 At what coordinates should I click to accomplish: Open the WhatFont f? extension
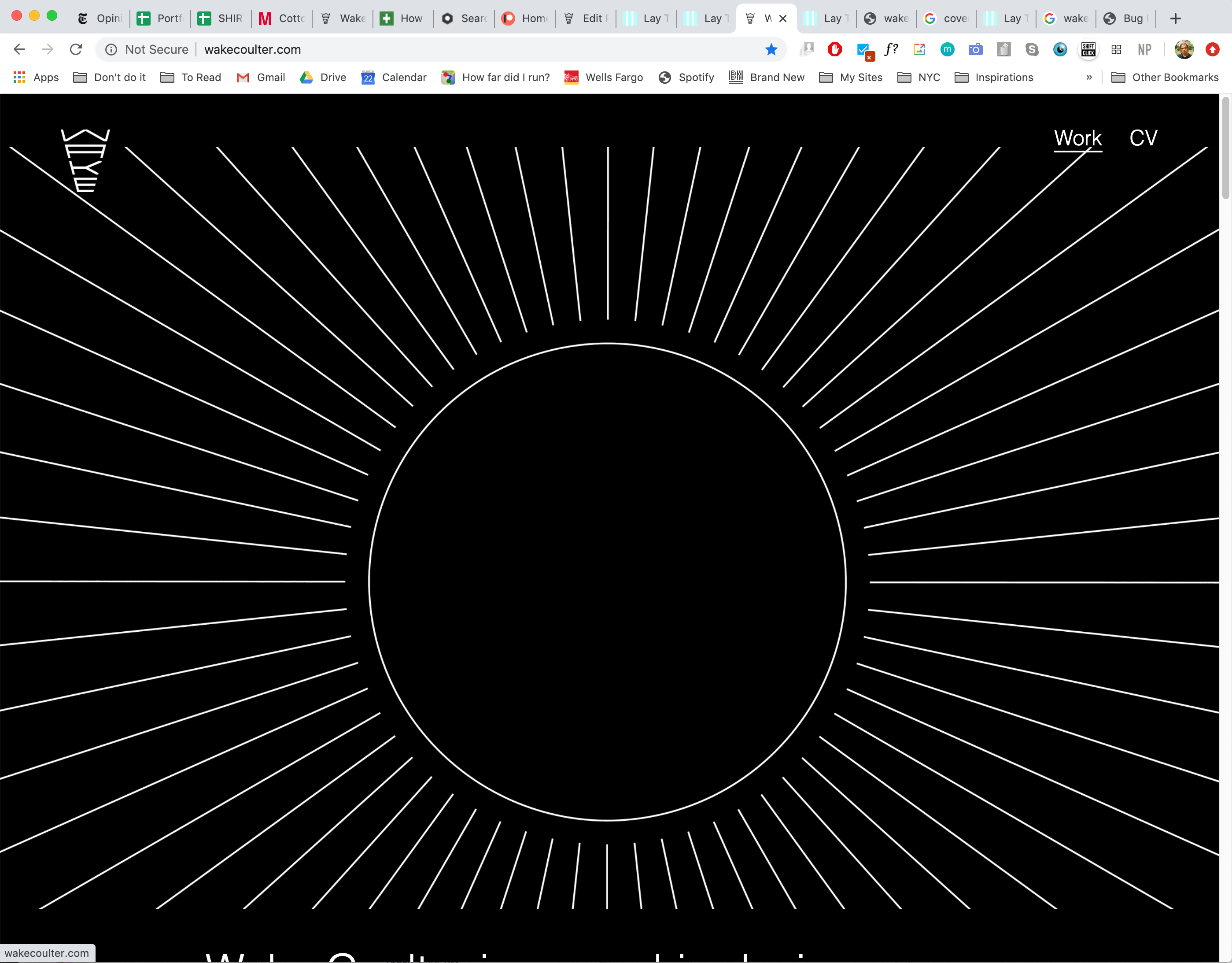coord(891,50)
